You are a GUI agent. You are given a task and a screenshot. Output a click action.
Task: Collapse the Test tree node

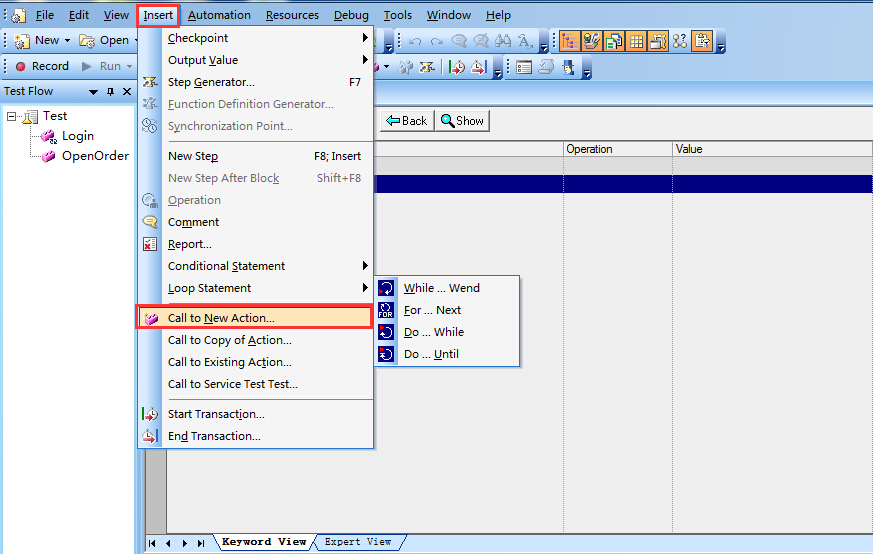tap(12, 117)
